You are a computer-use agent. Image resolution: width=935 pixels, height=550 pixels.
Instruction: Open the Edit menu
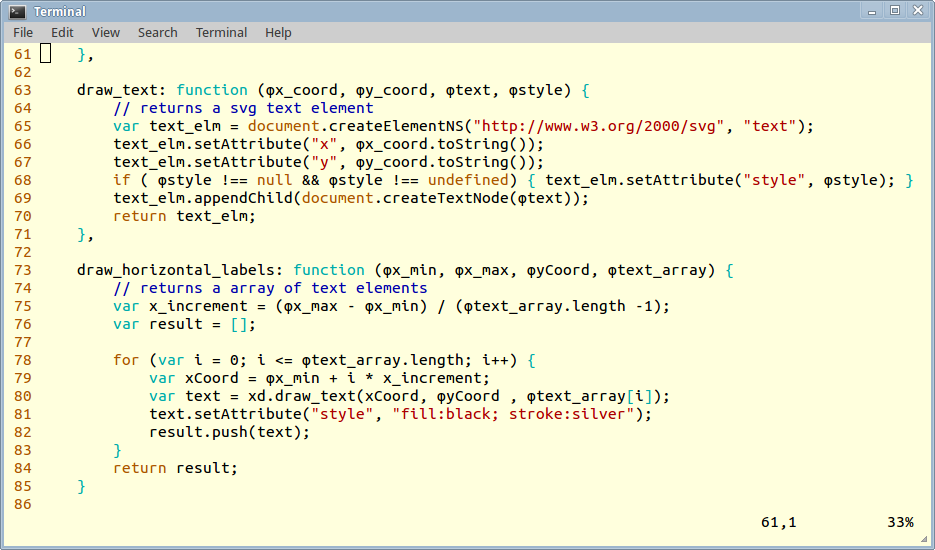tap(62, 33)
